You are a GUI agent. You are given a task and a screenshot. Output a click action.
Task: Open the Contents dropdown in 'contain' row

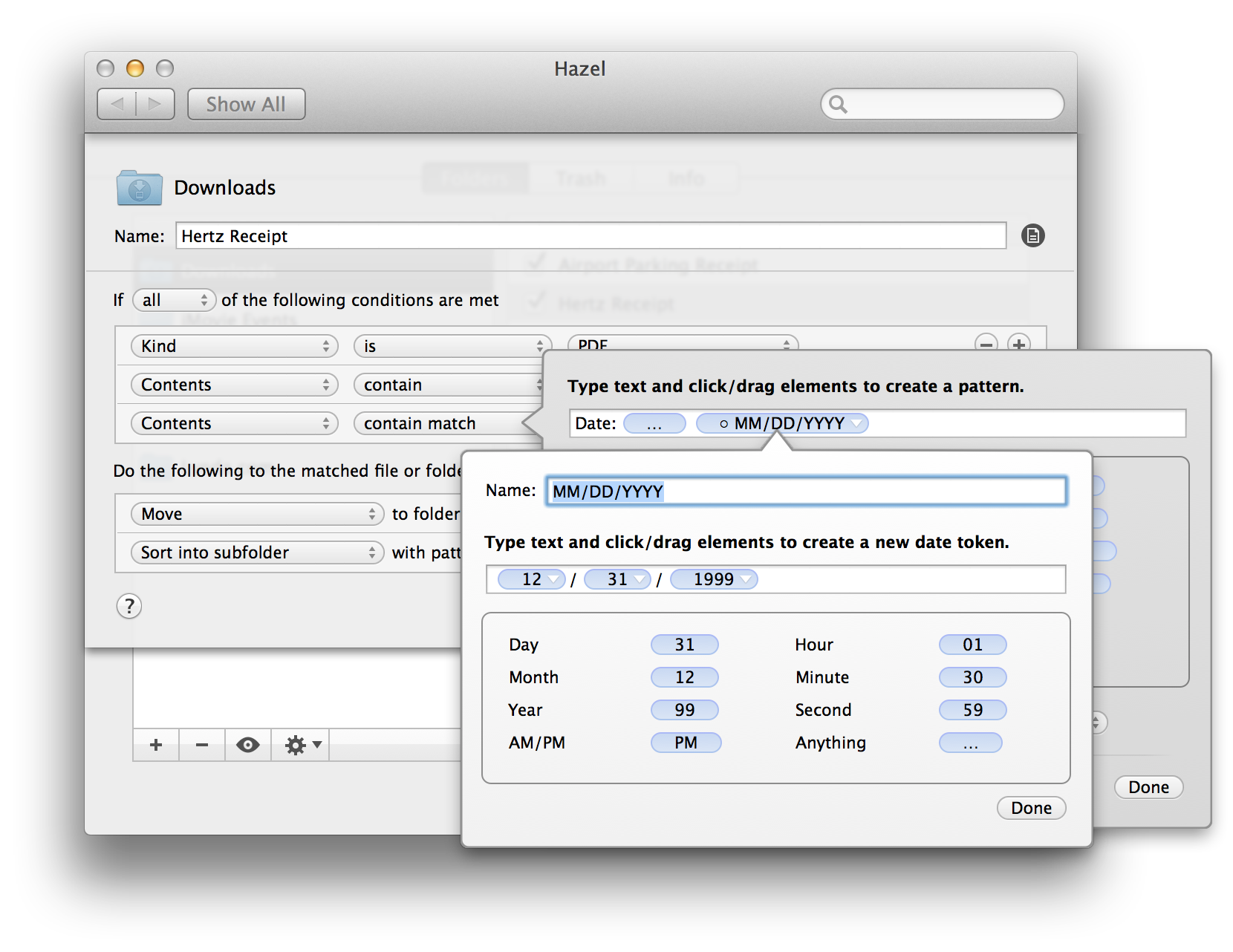(x=235, y=385)
